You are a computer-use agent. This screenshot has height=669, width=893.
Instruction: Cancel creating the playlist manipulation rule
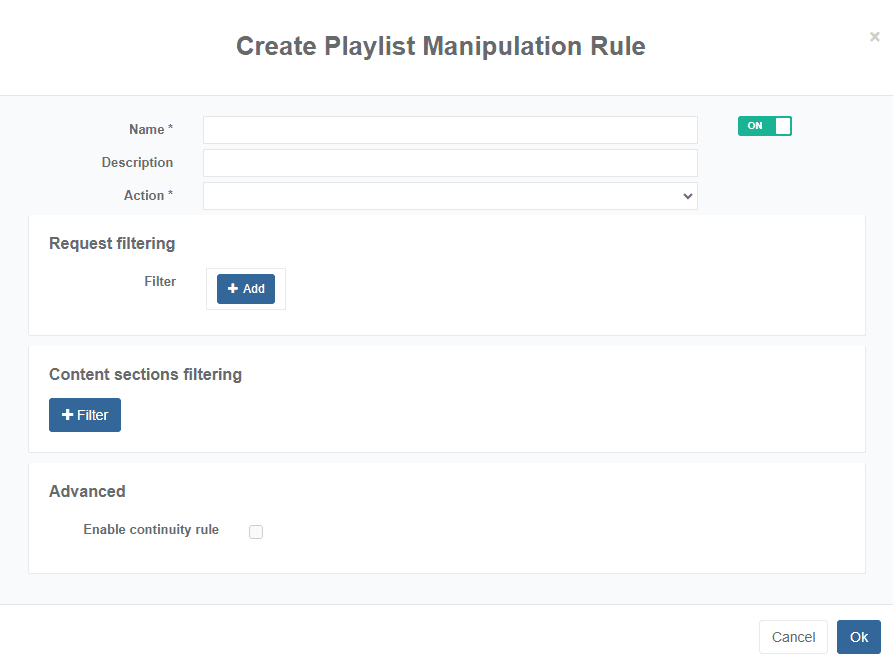click(x=793, y=637)
